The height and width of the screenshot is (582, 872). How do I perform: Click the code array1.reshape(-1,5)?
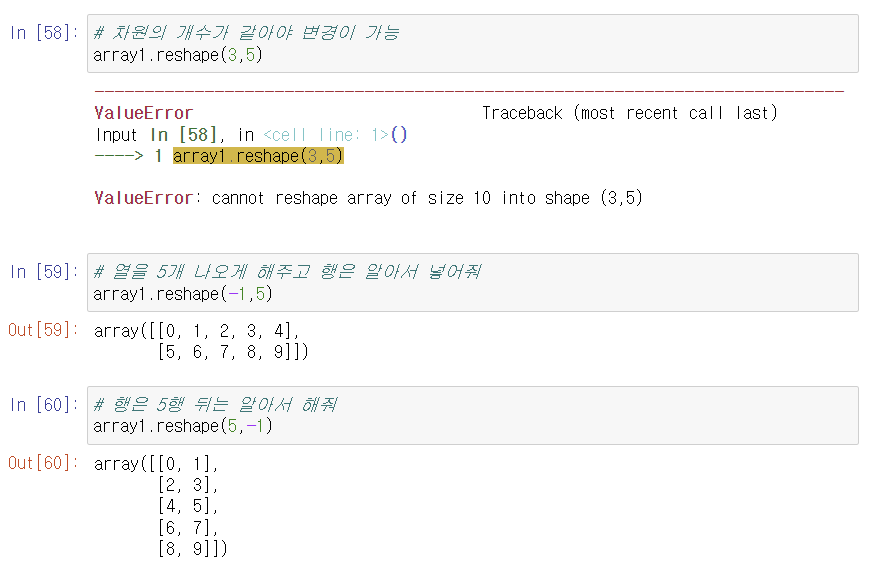(183, 294)
